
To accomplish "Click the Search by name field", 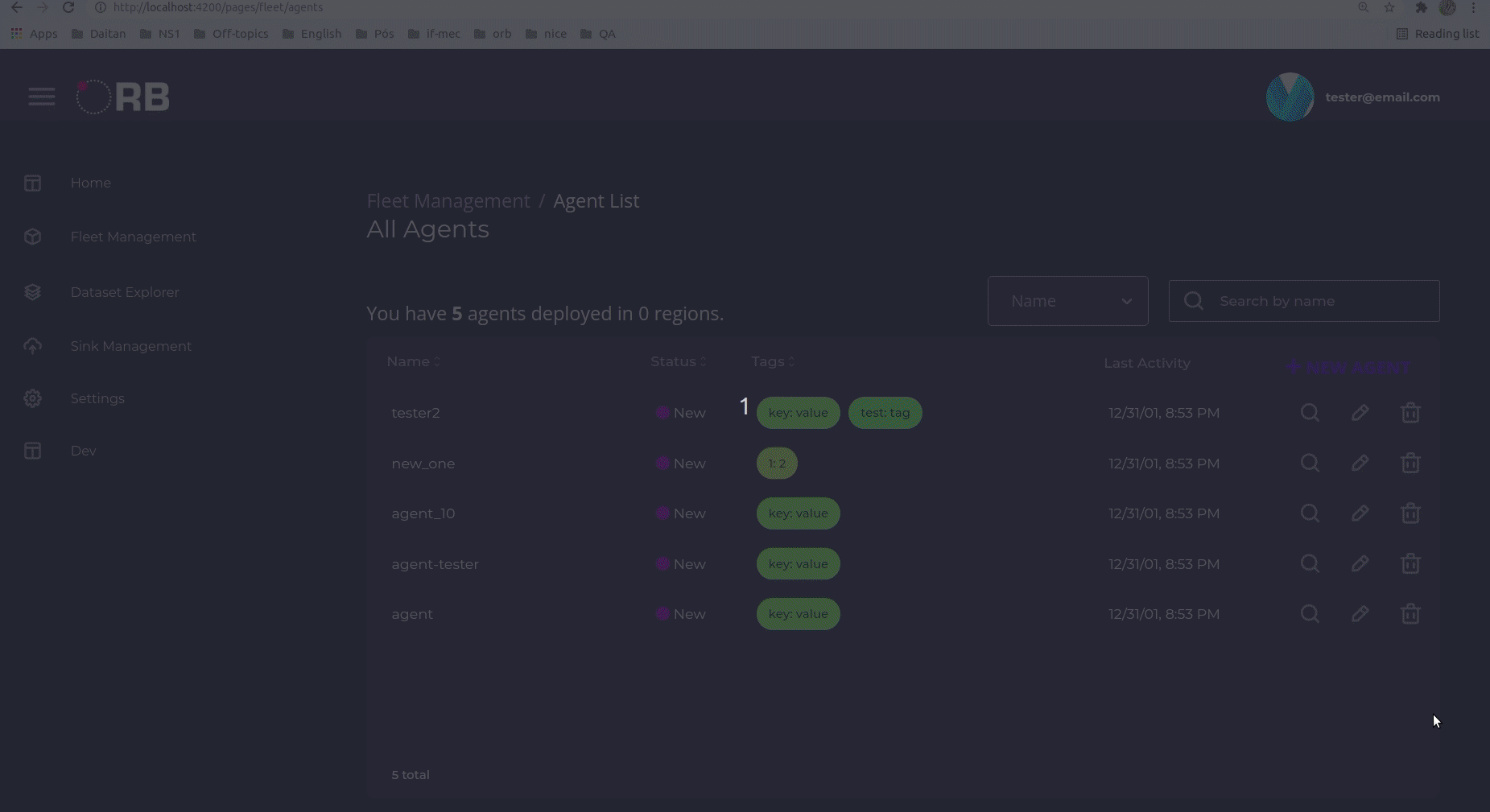I will point(1304,300).
